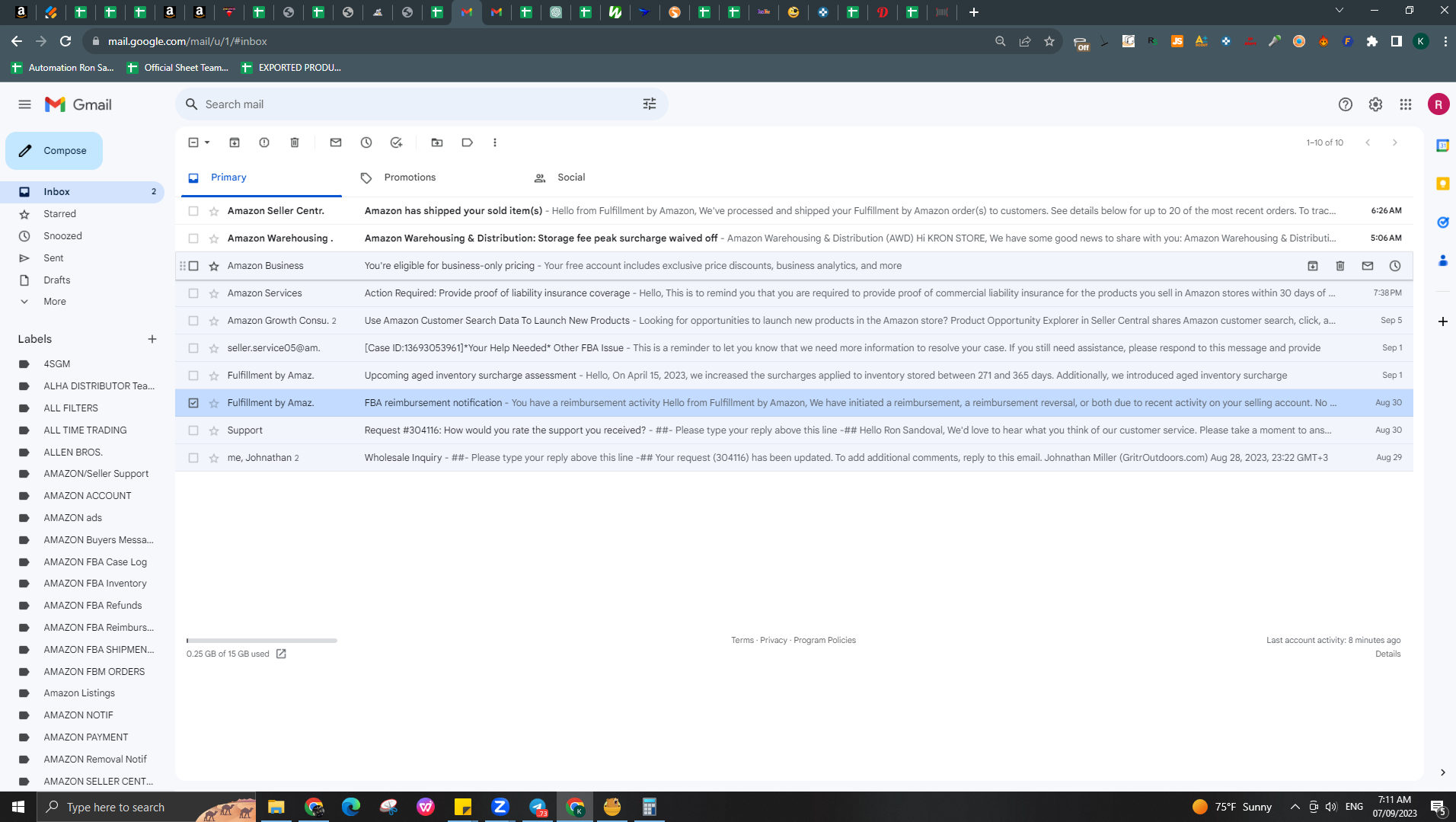The image size is (1456, 822).
Task: Click the Windows taskbar search box
Action: tap(146, 807)
